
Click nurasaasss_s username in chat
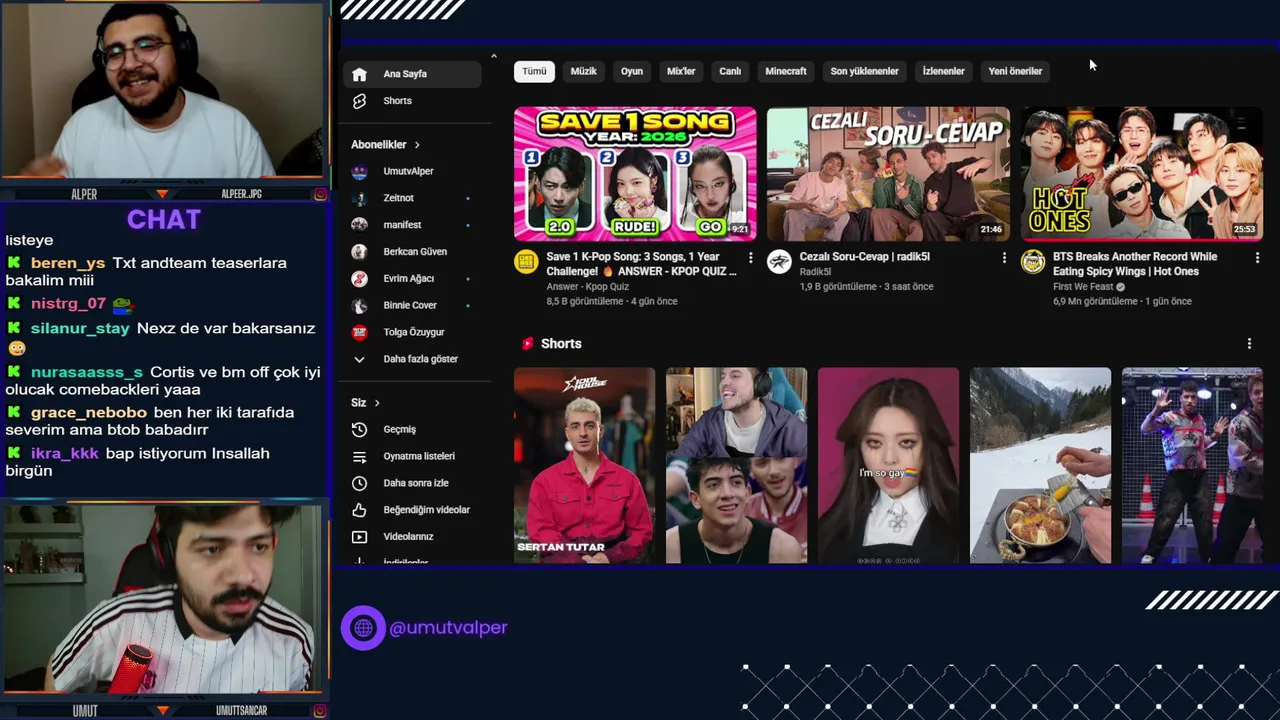pos(87,372)
